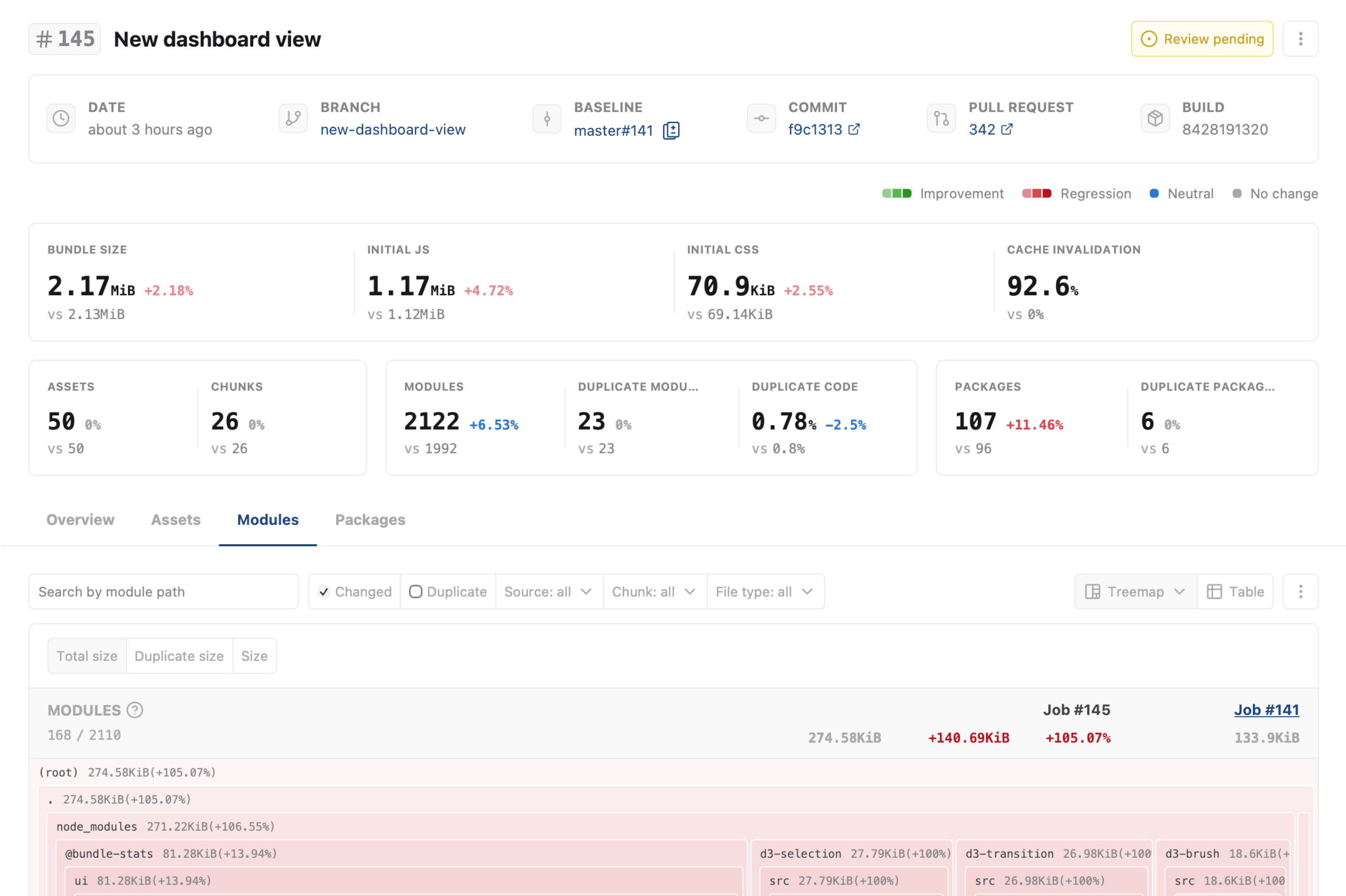The width and height of the screenshot is (1346, 896).
Task: Click the Regression legend color swatch
Action: point(1037,194)
